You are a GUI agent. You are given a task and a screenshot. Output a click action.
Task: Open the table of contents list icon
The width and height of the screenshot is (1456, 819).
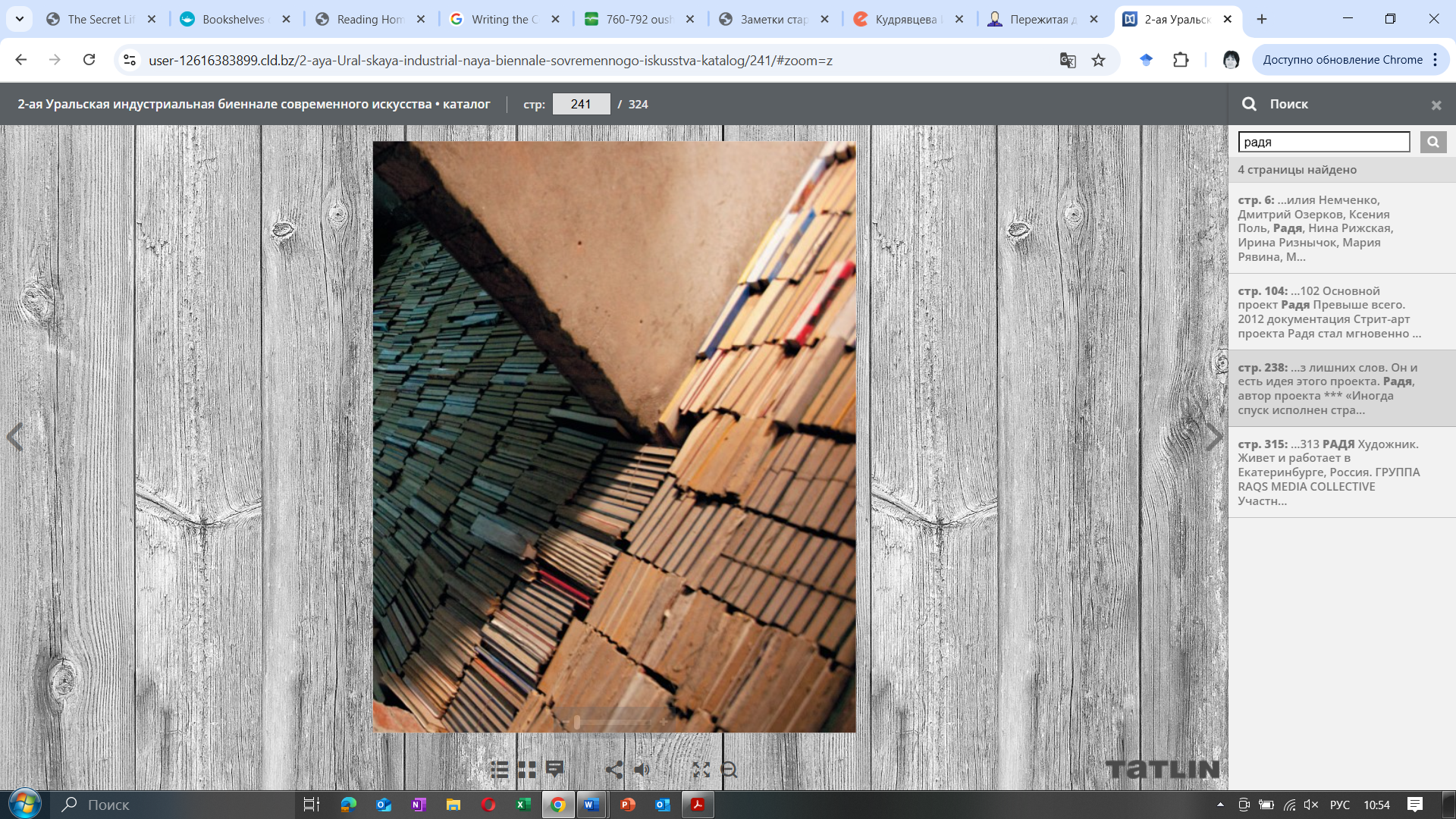click(x=499, y=770)
